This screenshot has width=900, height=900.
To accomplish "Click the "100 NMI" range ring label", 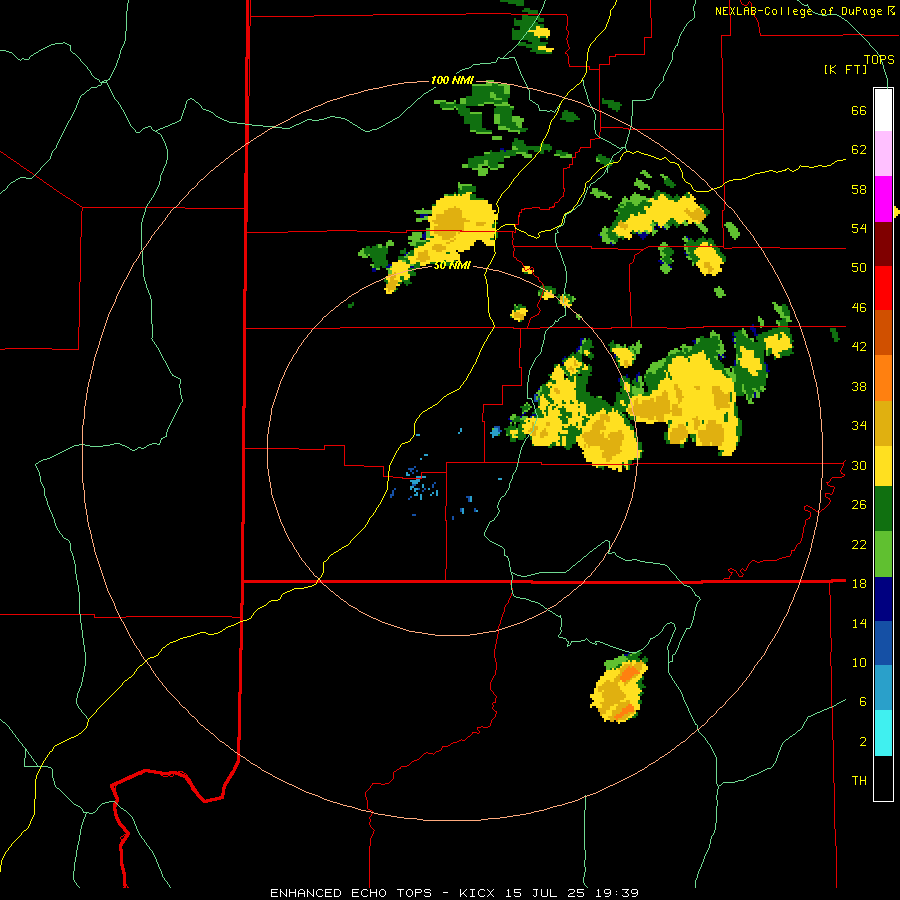I will tap(452, 80).
